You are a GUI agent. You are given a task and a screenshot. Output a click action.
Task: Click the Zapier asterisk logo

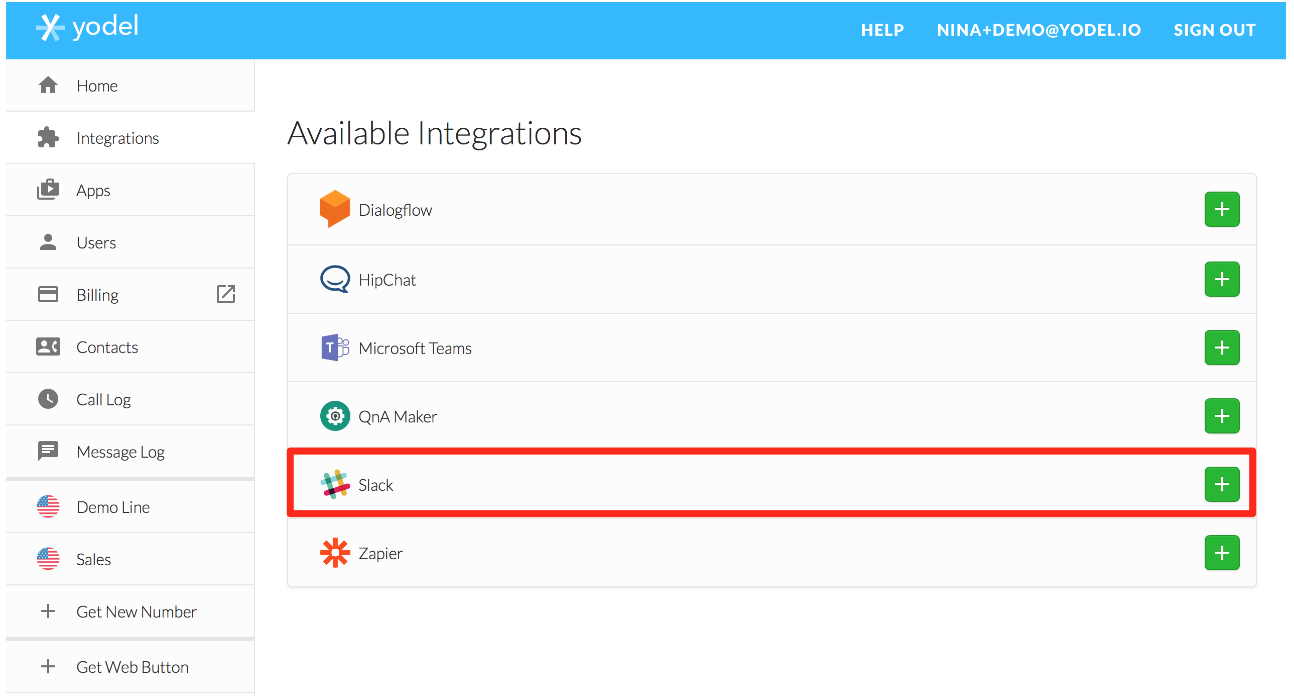coord(335,553)
